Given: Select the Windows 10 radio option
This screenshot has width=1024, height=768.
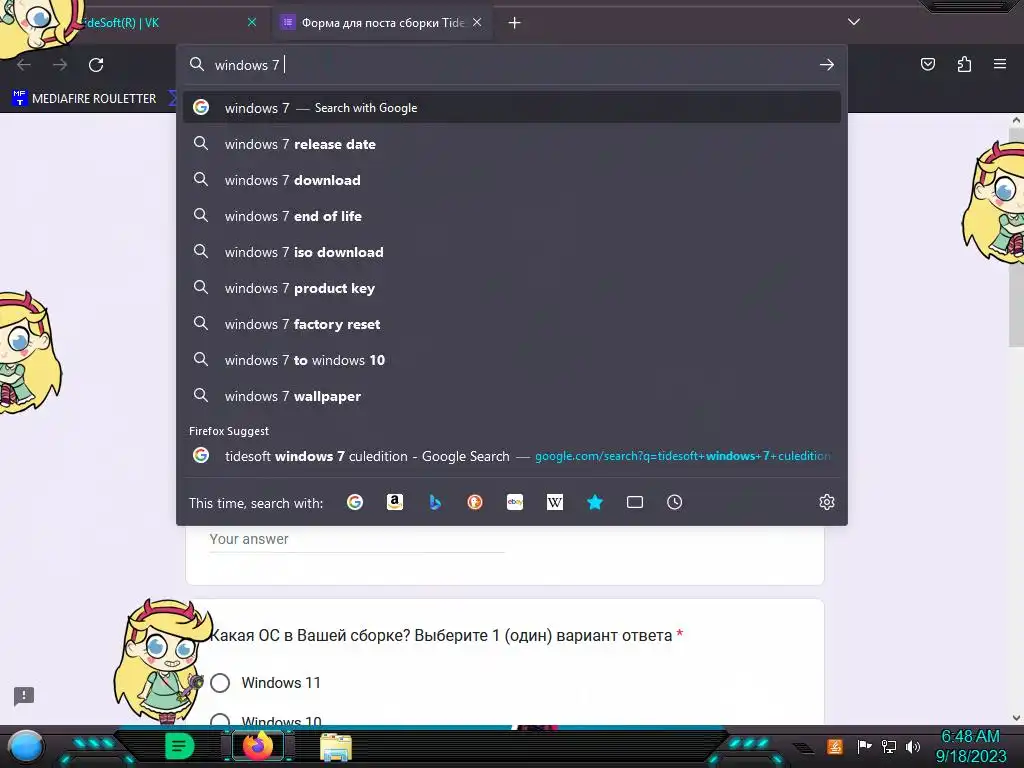Looking at the screenshot, I should (220, 719).
